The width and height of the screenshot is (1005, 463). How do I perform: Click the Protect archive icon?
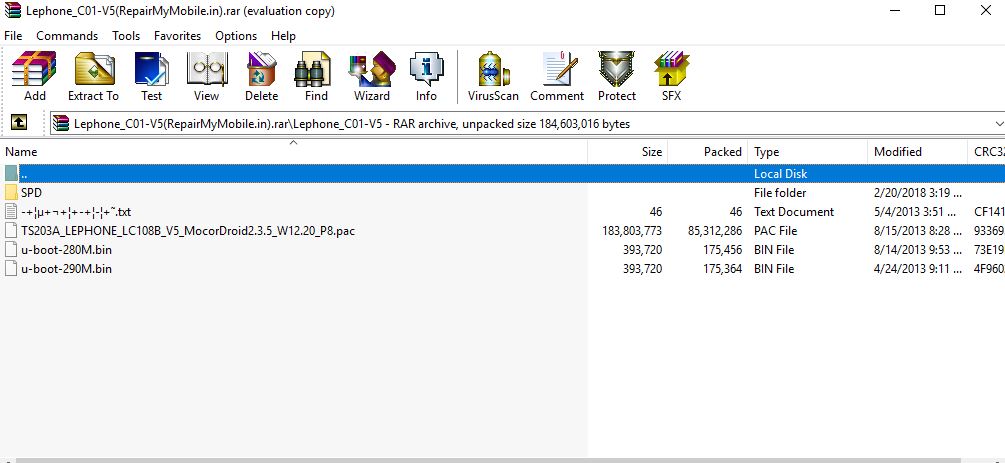616,77
